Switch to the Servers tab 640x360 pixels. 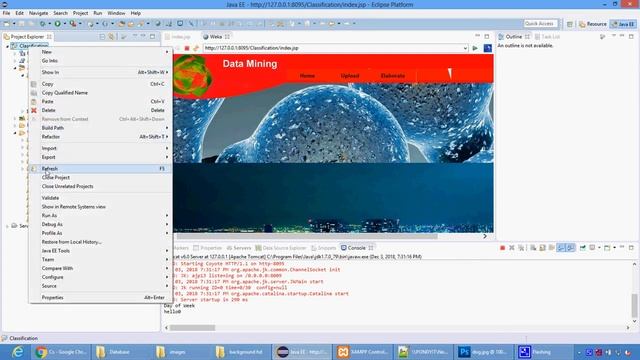(x=239, y=248)
